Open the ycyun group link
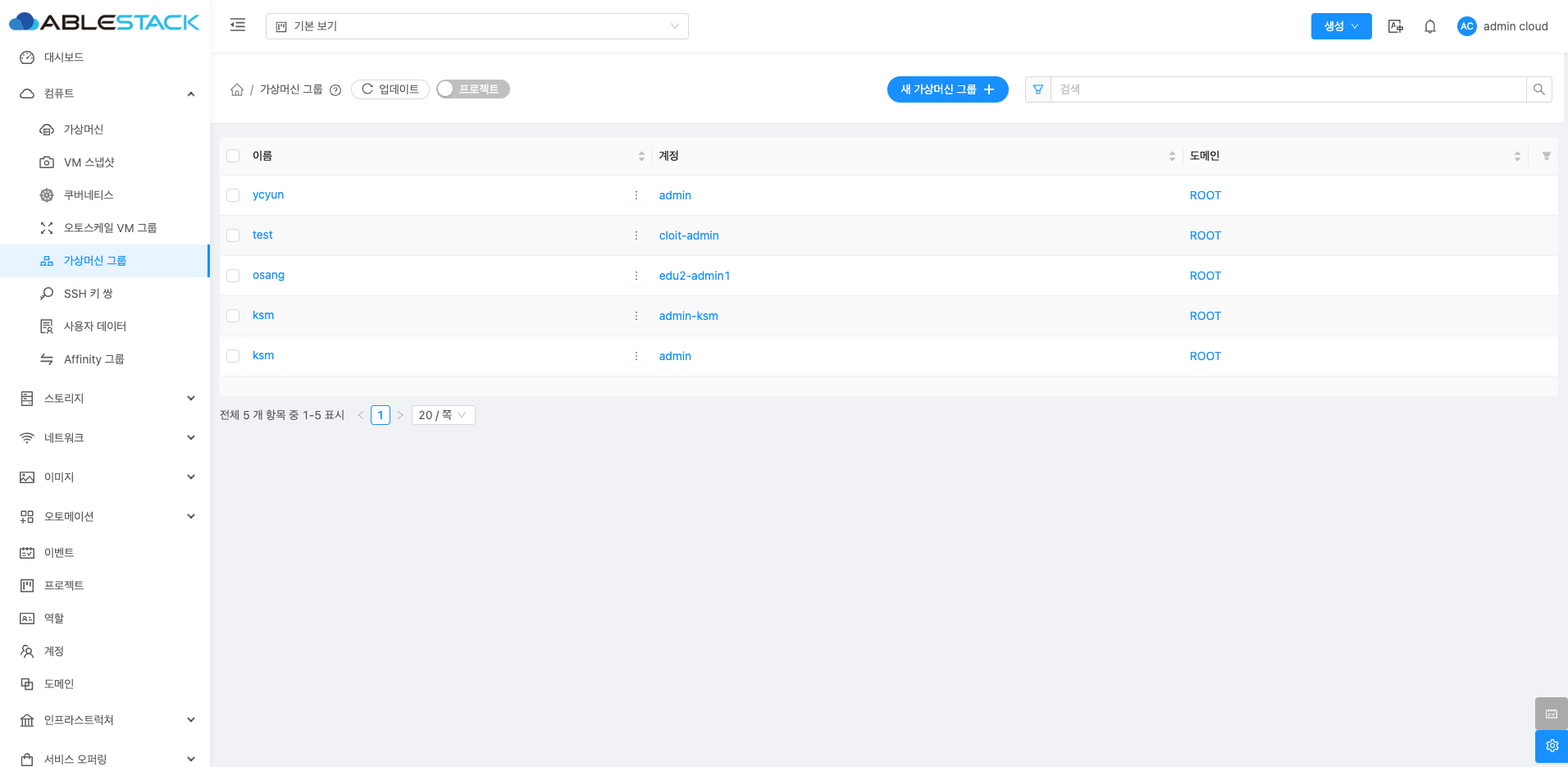Image resolution: width=1568 pixels, height=767 pixels. (x=268, y=195)
